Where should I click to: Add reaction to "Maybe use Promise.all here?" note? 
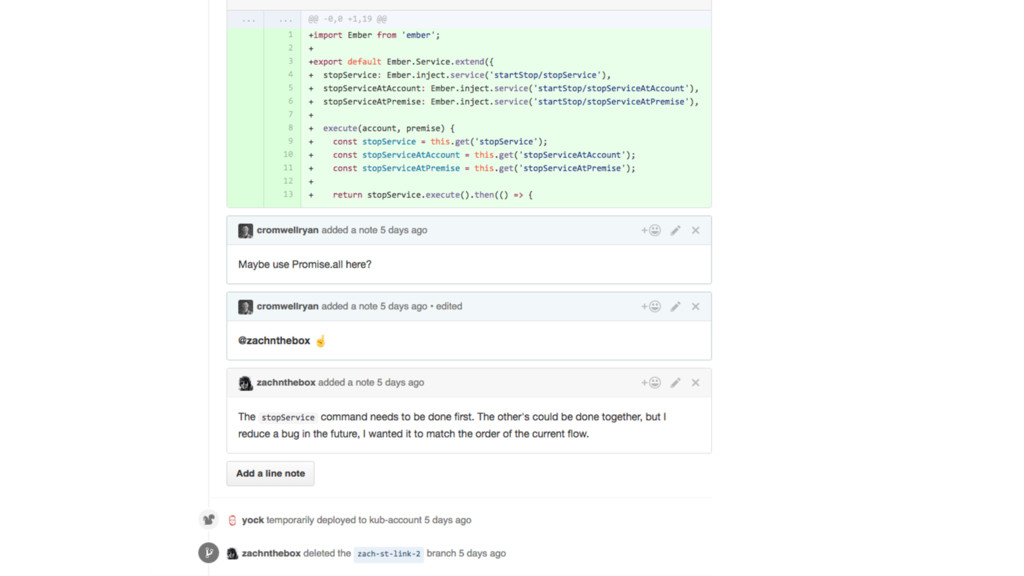tap(651, 230)
